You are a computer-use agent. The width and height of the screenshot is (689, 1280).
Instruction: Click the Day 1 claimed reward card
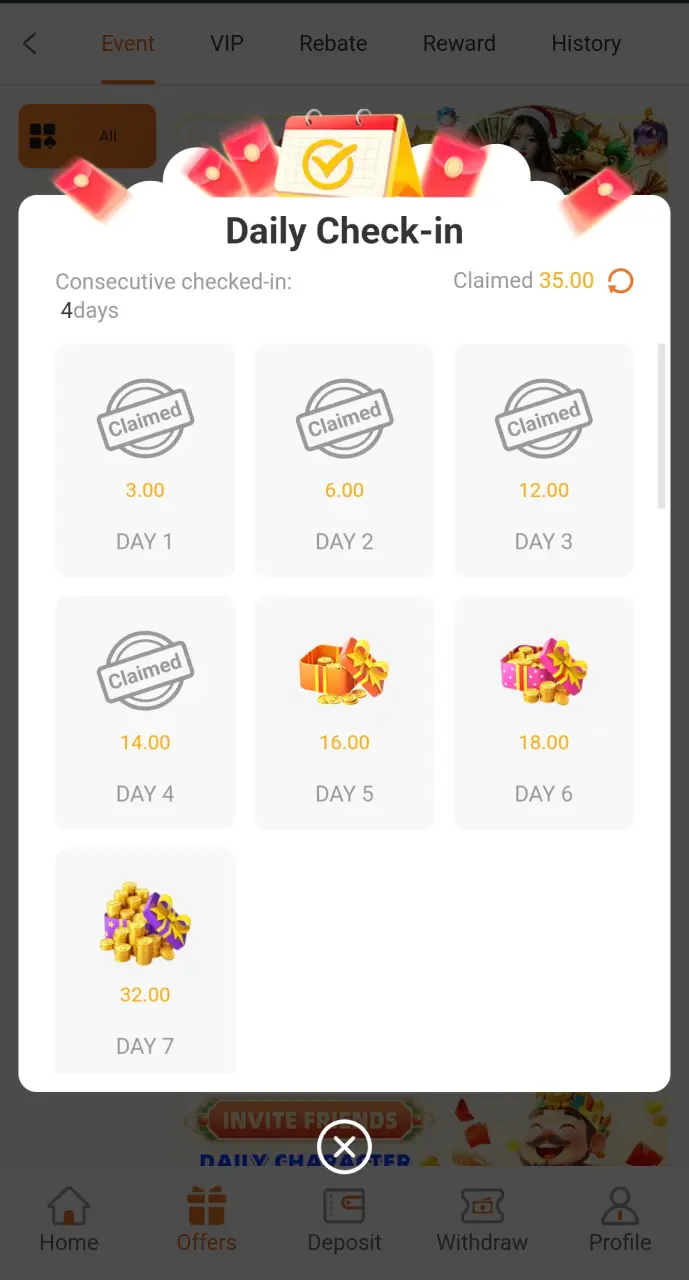coord(145,460)
